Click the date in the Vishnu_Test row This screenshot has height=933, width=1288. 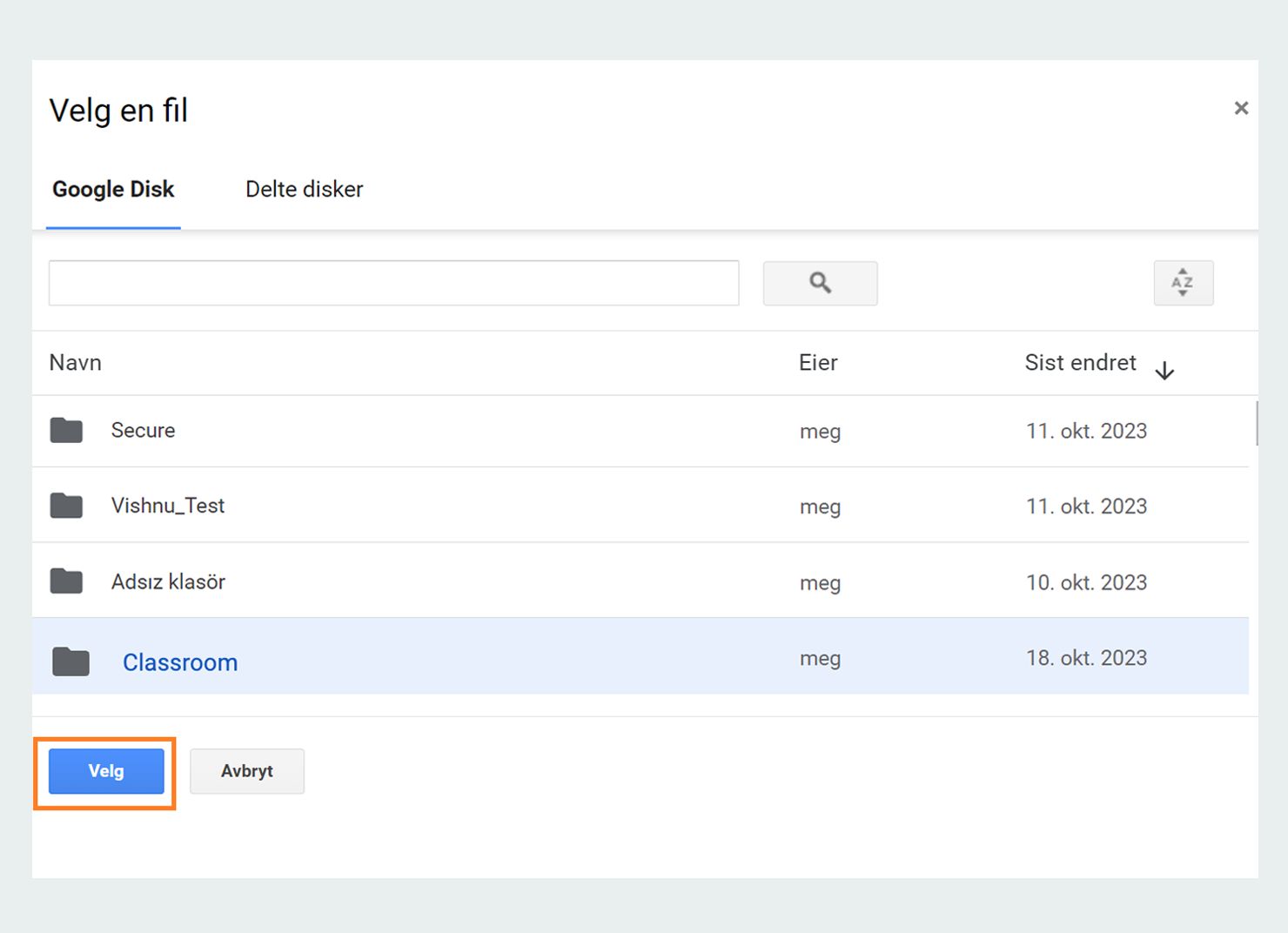[1086, 507]
